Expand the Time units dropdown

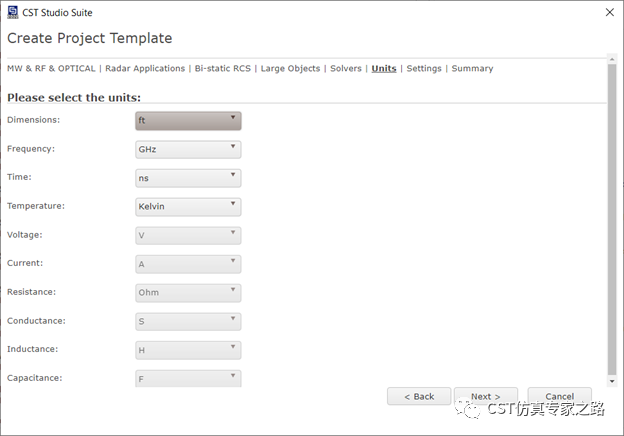(x=188, y=178)
